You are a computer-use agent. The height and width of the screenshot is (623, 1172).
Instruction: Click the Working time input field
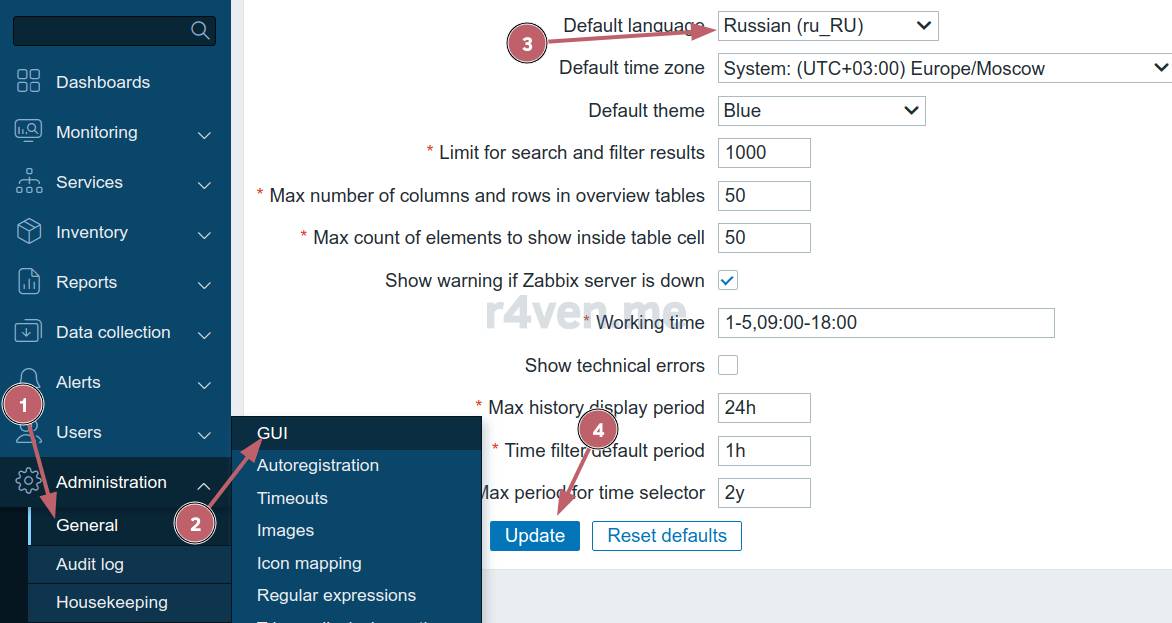click(x=885, y=323)
